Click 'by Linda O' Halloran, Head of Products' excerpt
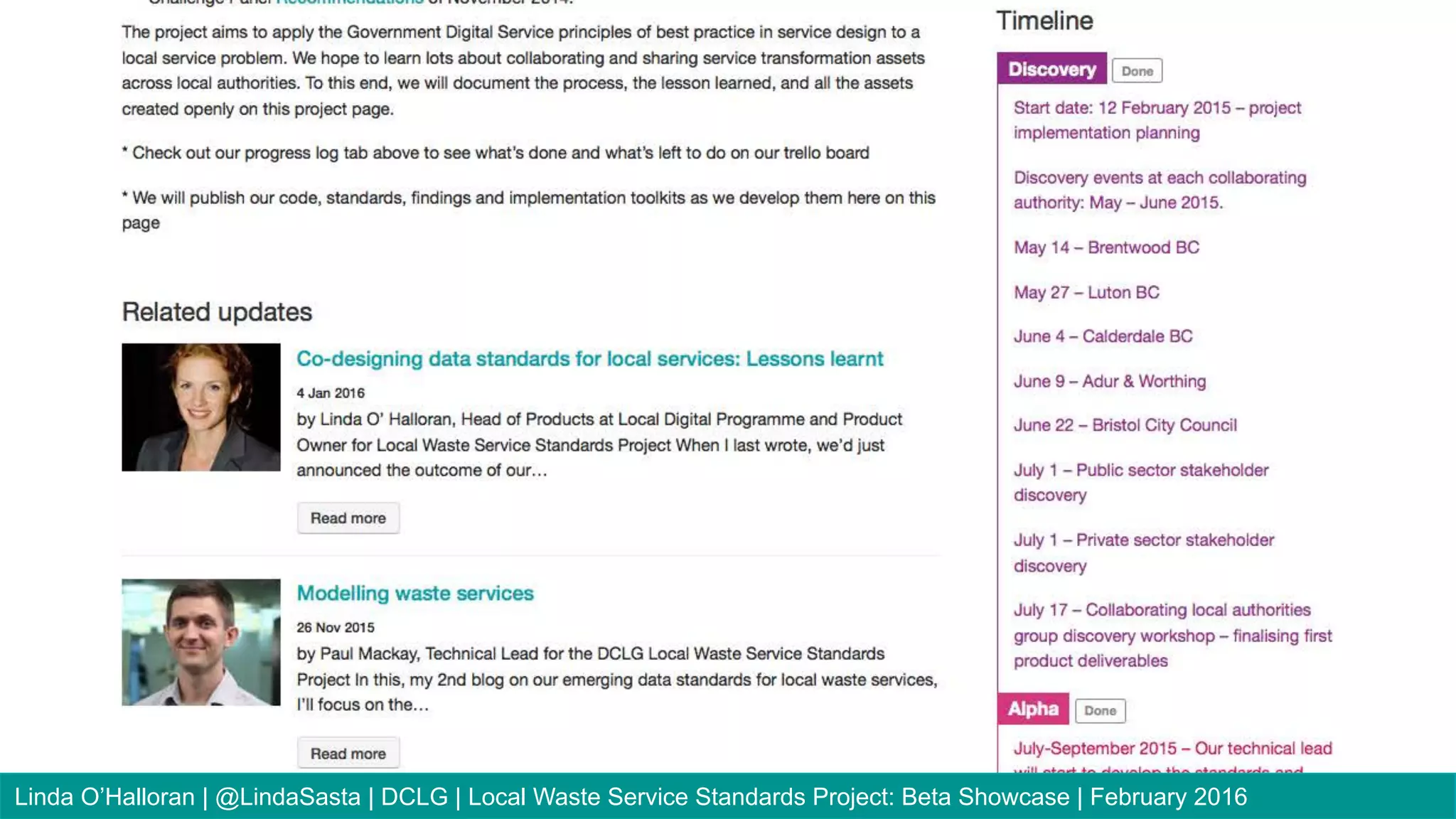1456x819 pixels. pos(599,445)
